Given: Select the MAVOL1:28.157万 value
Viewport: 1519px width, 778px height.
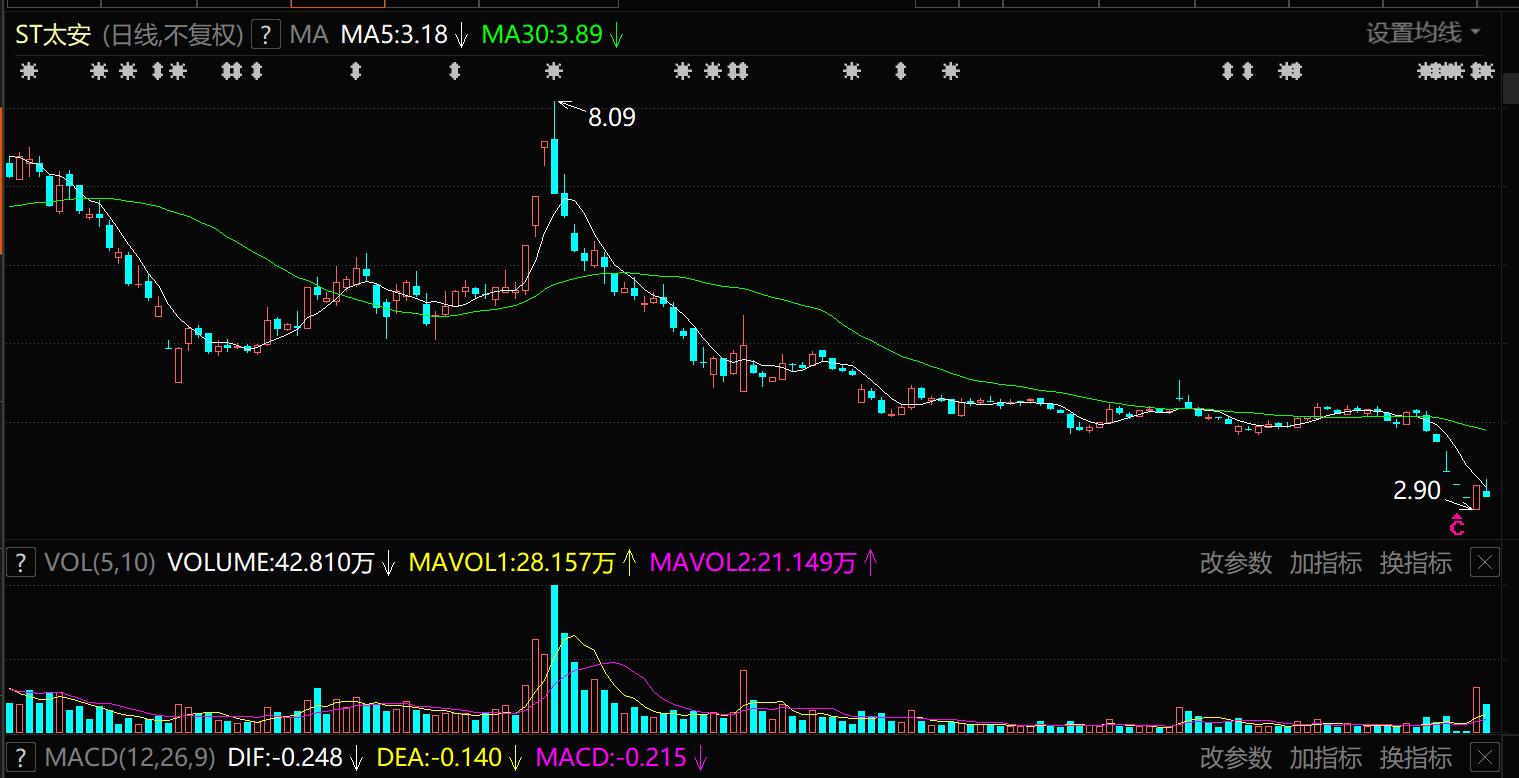Looking at the screenshot, I should pyautogui.click(x=512, y=563).
